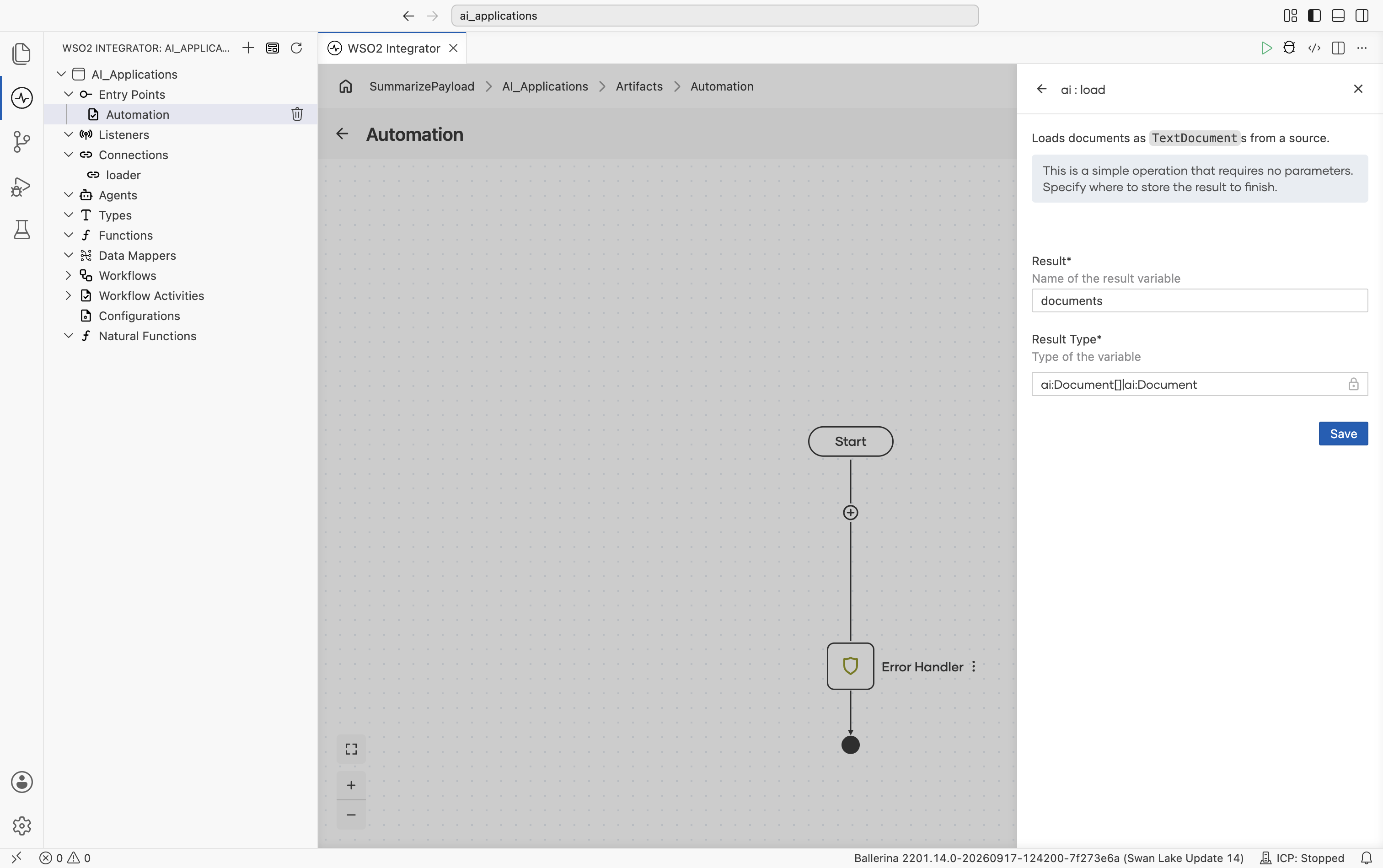Click the overview icon in sidebar header
Image resolution: width=1383 pixels, height=868 pixels.
pyautogui.click(x=273, y=48)
